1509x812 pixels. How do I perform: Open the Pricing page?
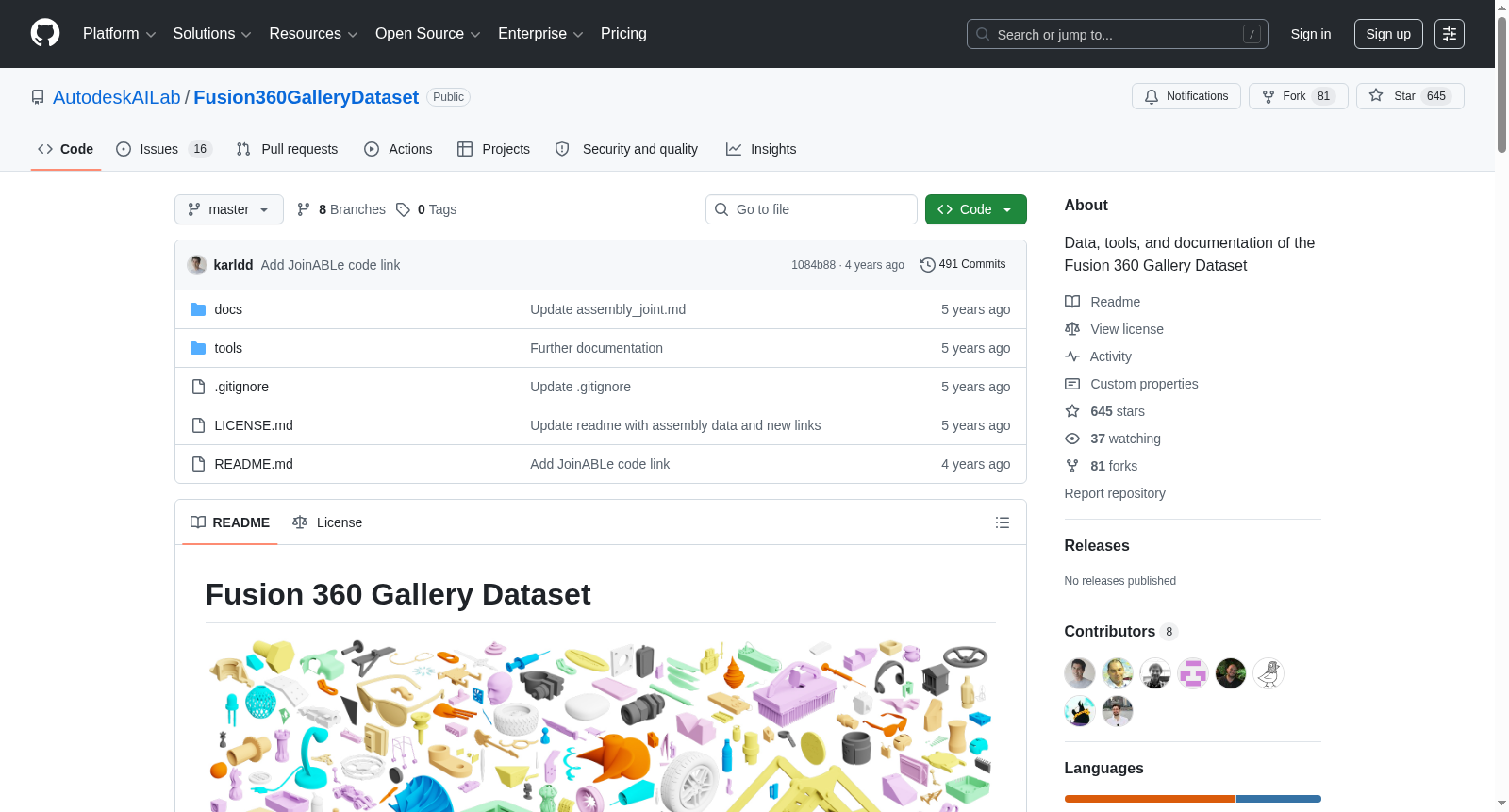(623, 34)
